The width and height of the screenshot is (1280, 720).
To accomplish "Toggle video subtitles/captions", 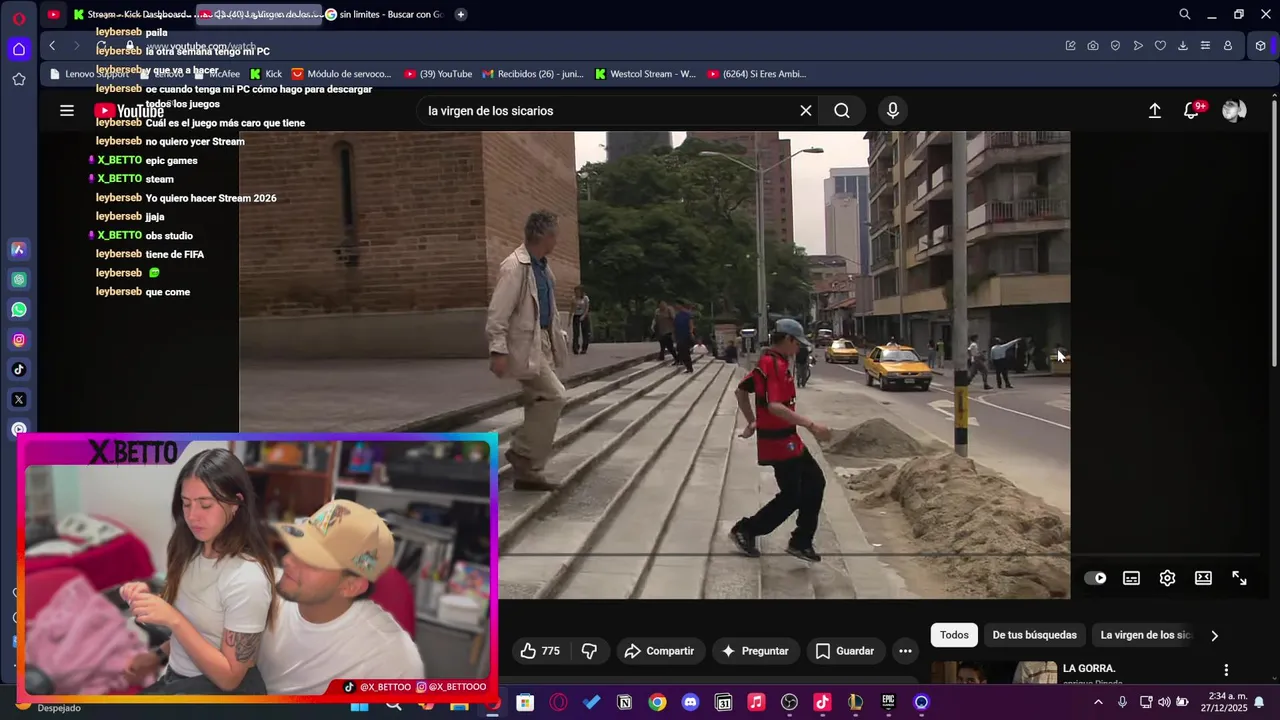I will 1131,578.
